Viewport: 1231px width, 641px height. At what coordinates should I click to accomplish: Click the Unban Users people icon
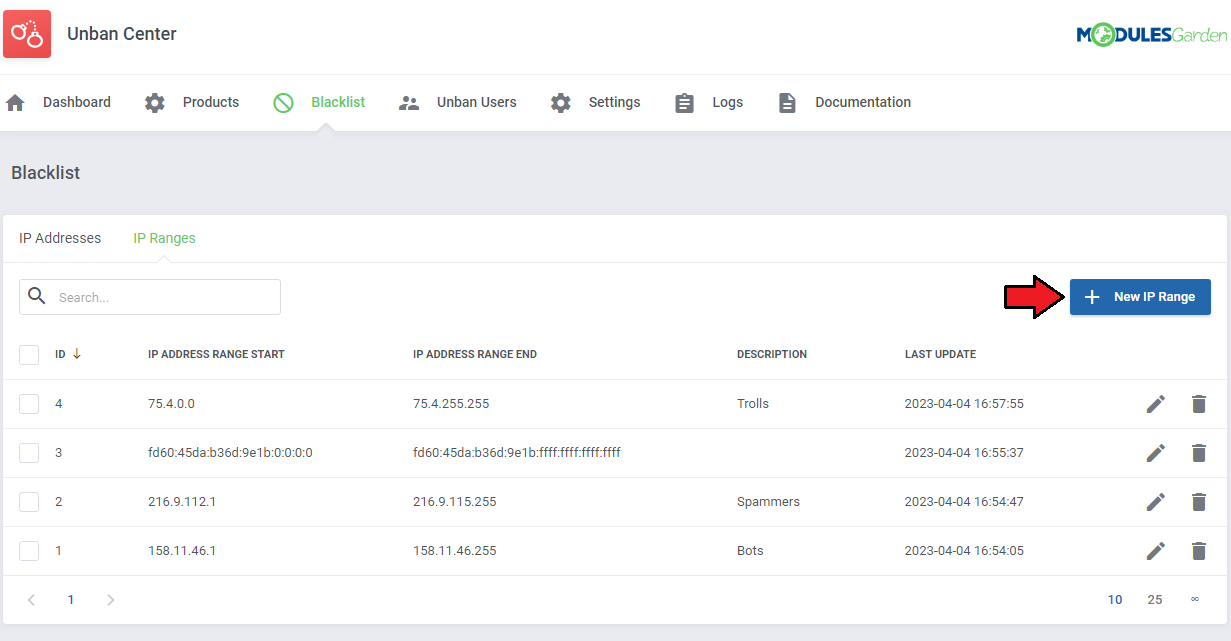point(409,103)
